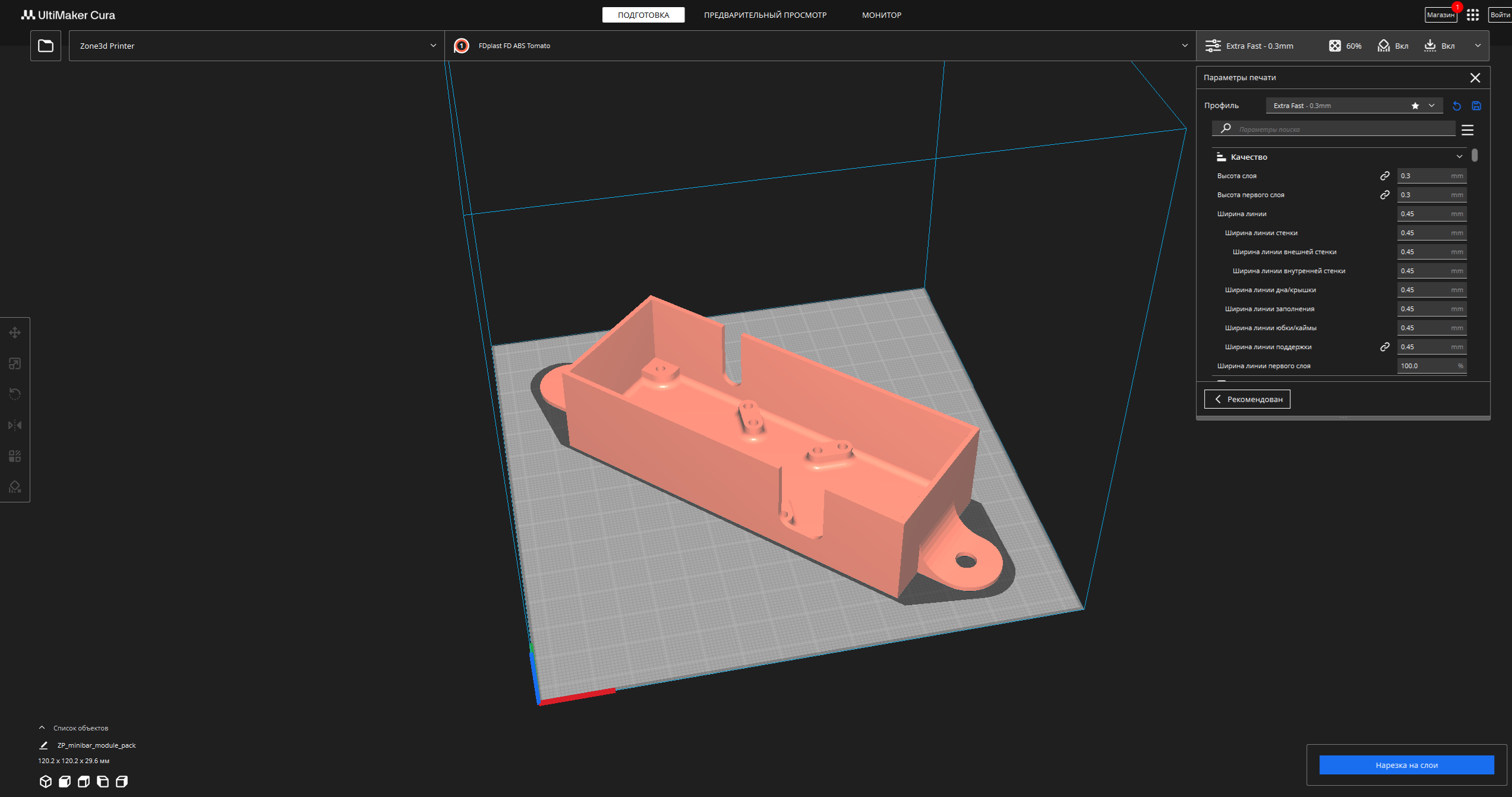This screenshot has width=1512, height=797.
Task: Edit Высота первого слоя value field
Action: pos(1432,195)
